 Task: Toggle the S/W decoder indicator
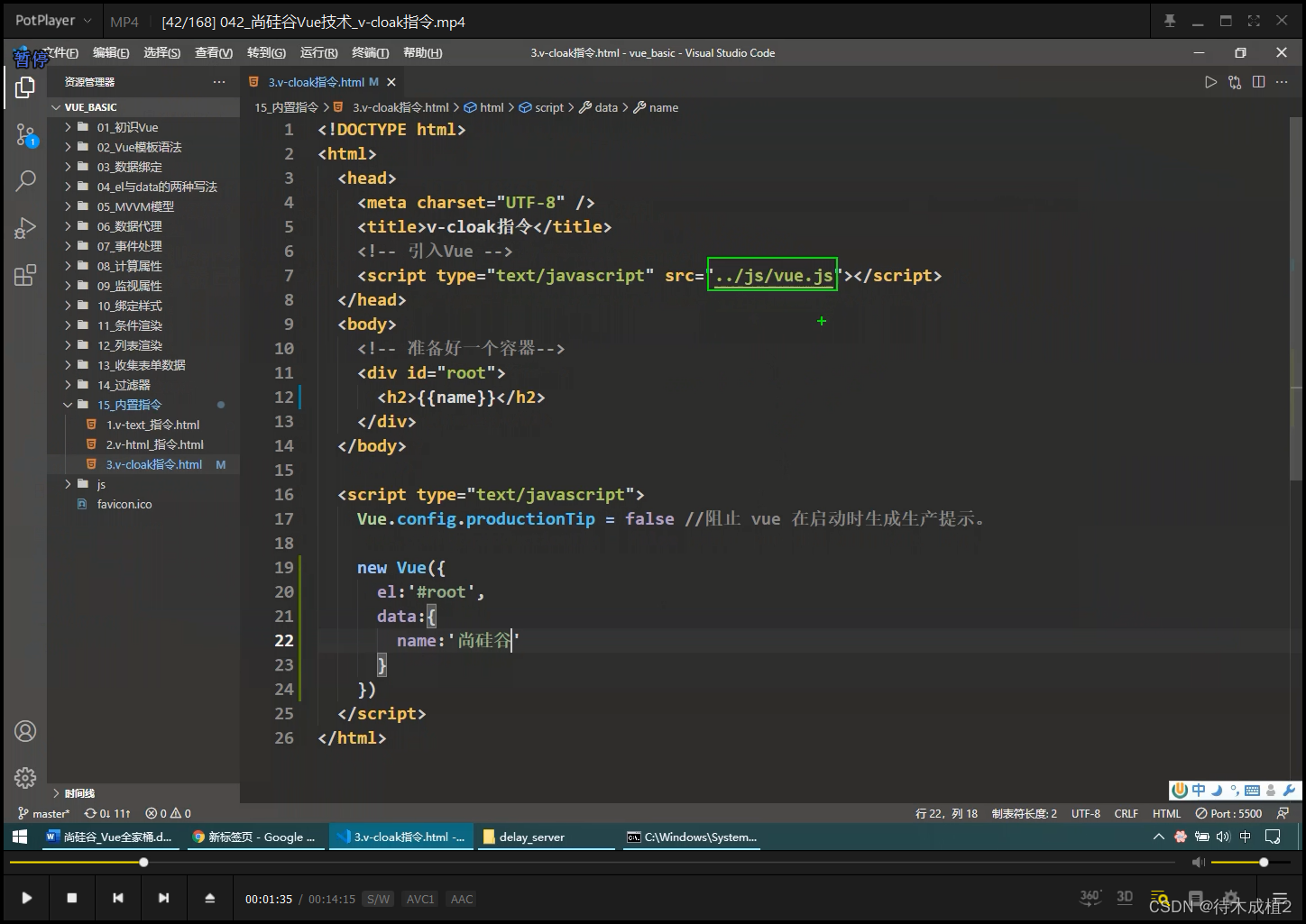(x=378, y=899)
